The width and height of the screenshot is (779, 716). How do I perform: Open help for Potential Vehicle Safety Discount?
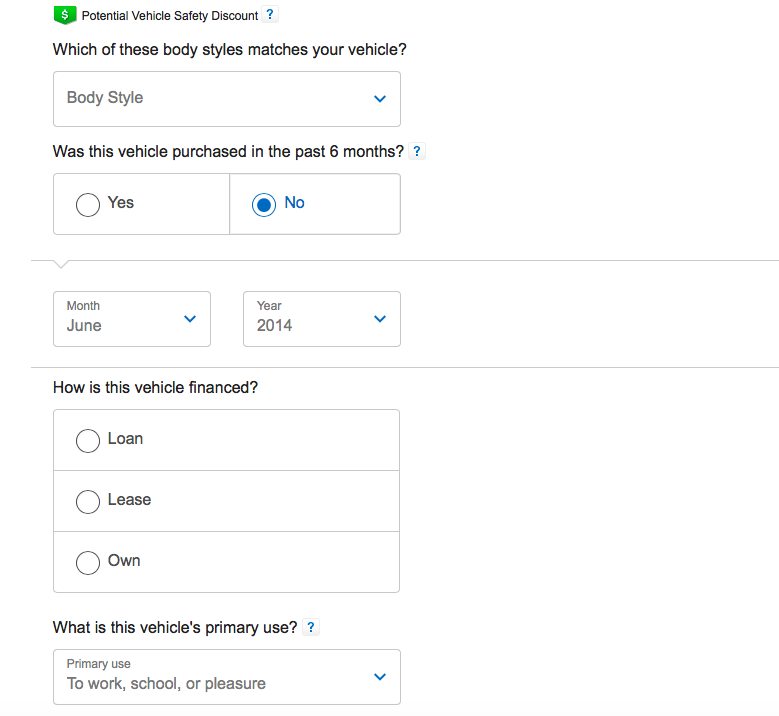(x=271, y=15)
